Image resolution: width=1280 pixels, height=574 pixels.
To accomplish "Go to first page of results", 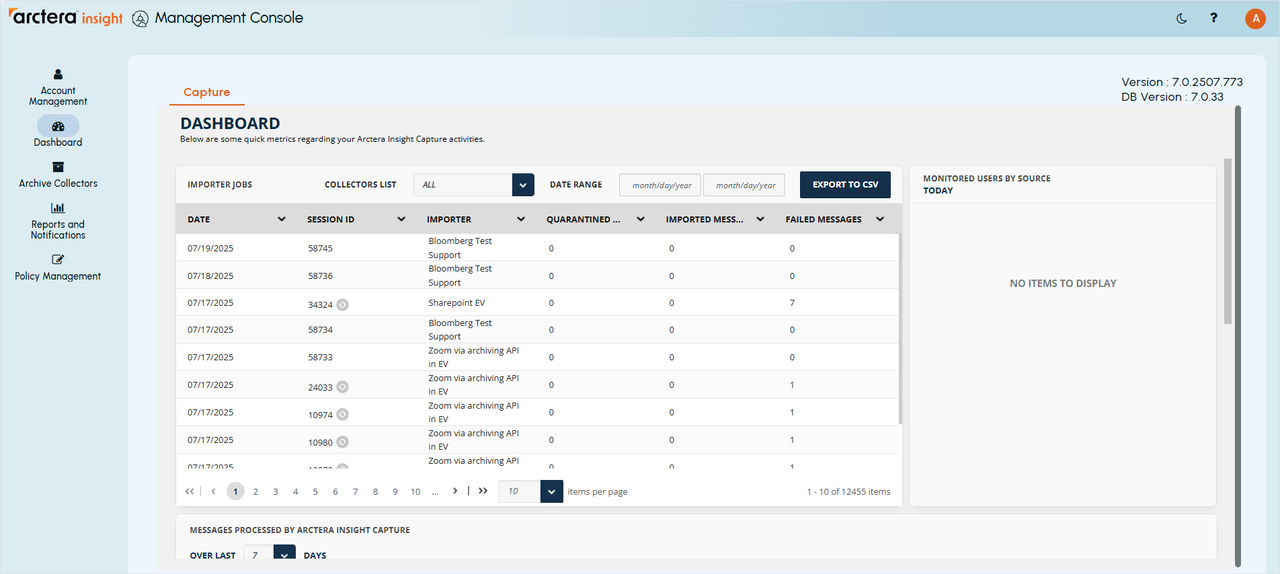I will [190, 491].
